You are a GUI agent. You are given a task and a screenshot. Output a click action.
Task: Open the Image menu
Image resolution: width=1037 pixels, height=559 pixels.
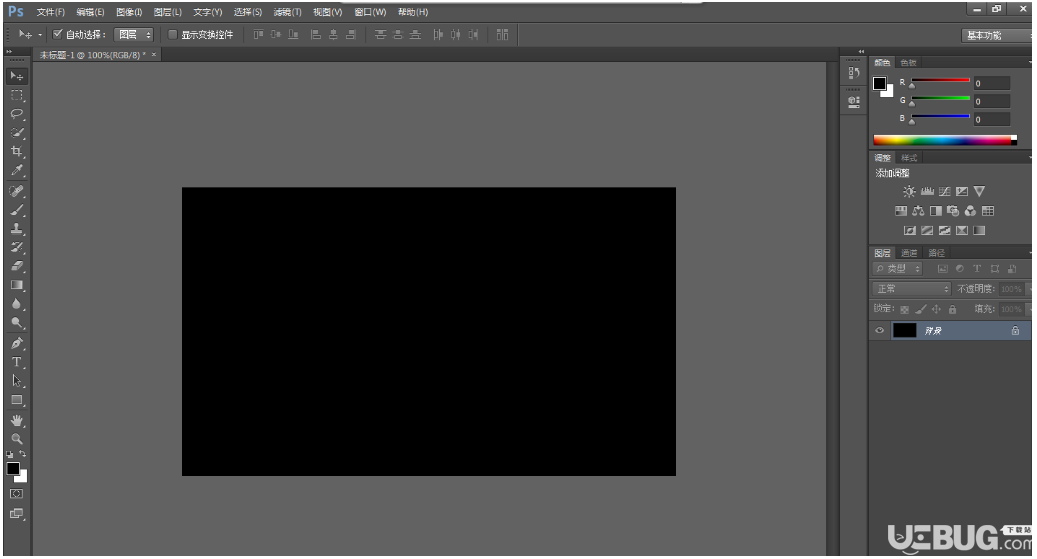point(129,12)
